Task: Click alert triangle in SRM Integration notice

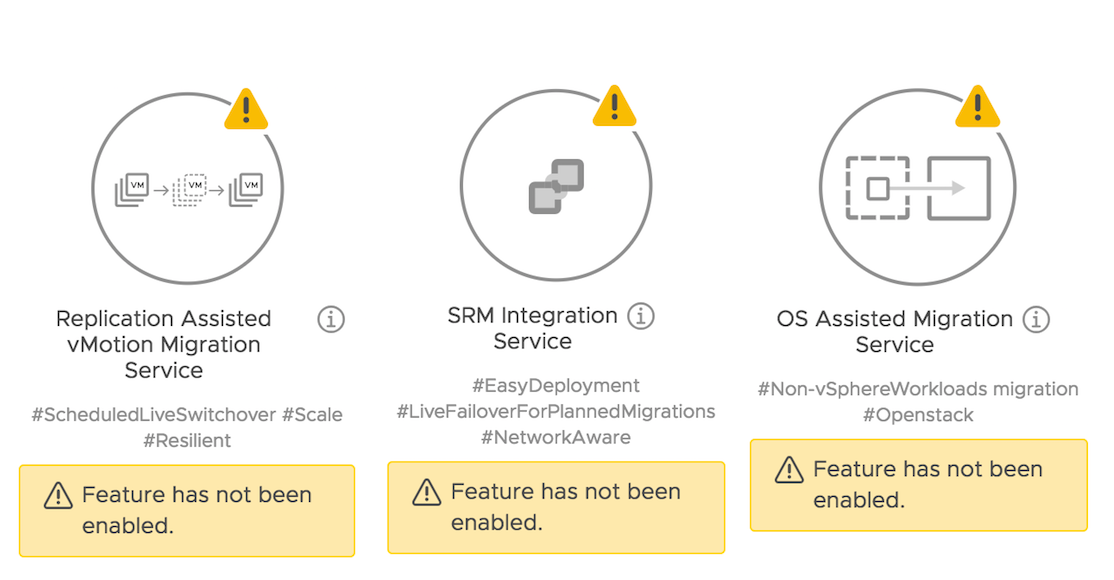Action: tap(427, 492)
